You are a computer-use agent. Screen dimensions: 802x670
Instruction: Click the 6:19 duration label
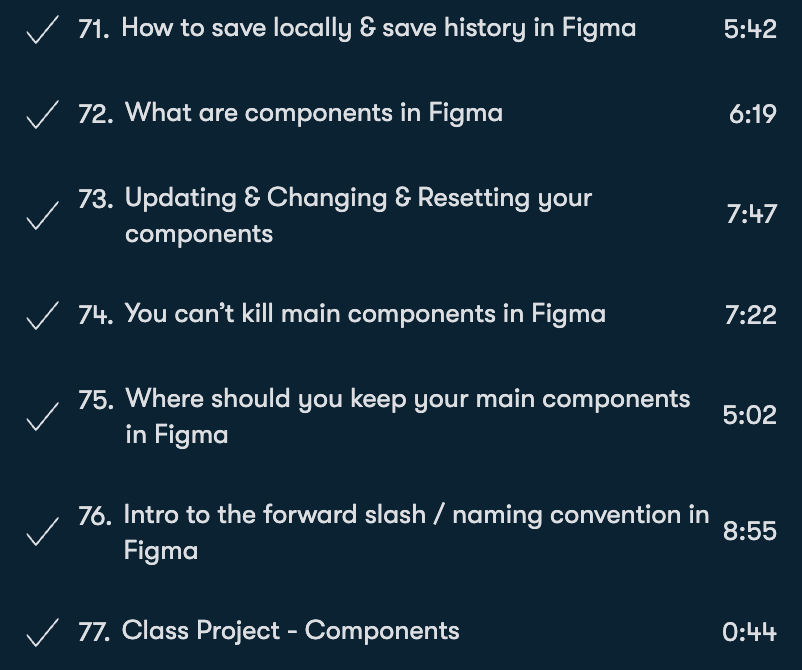[752, 114]
